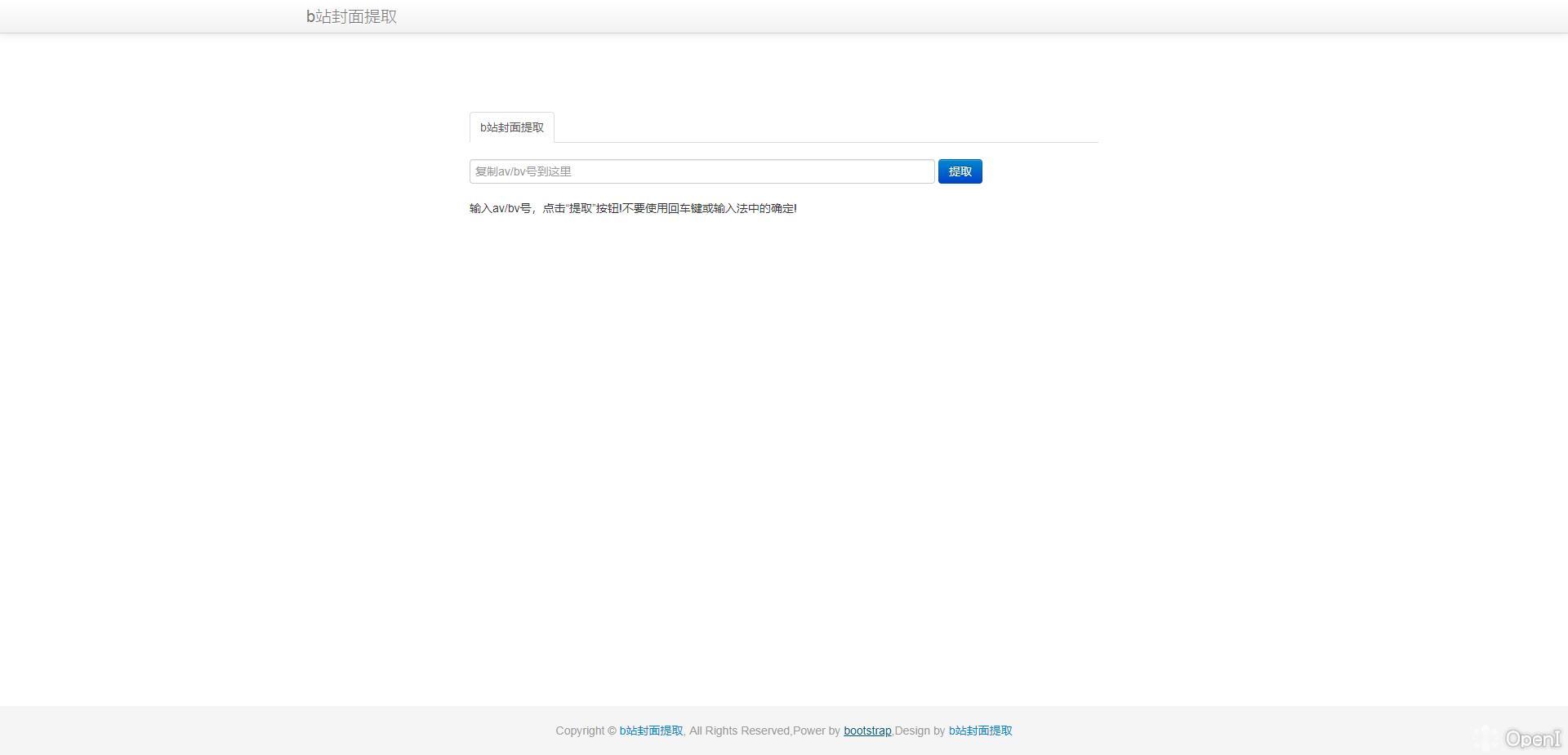The image size is (1568, 755).
Task: Click the All Rights Reserved footer text
Action: click(739, 731)
